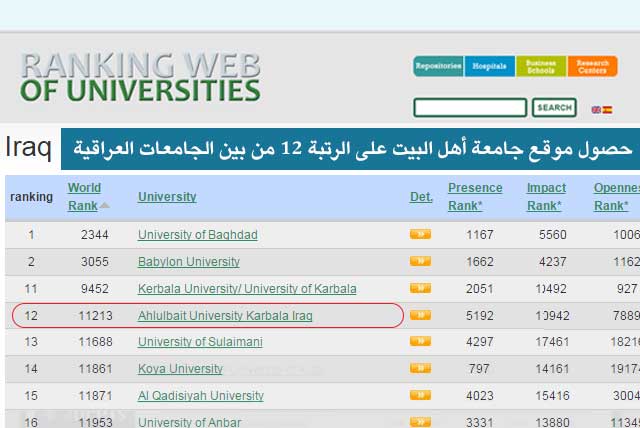Image resolution: width=640 pixels, height=428 pixels.
Task: Click world rank value 11688
Action: [x=96, y=342]
